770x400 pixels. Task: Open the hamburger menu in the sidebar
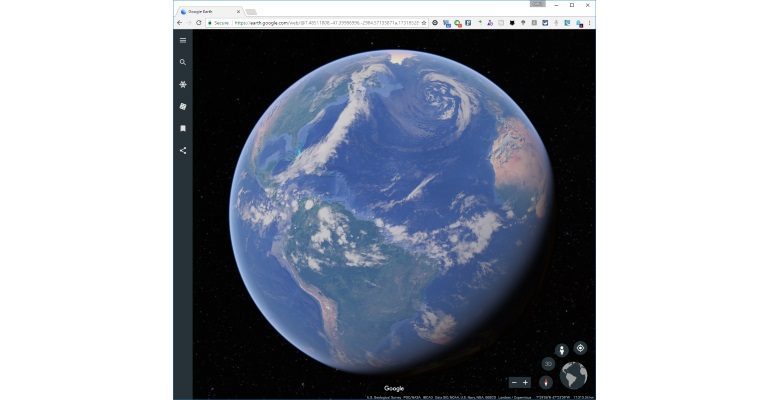tap(183, 40)
